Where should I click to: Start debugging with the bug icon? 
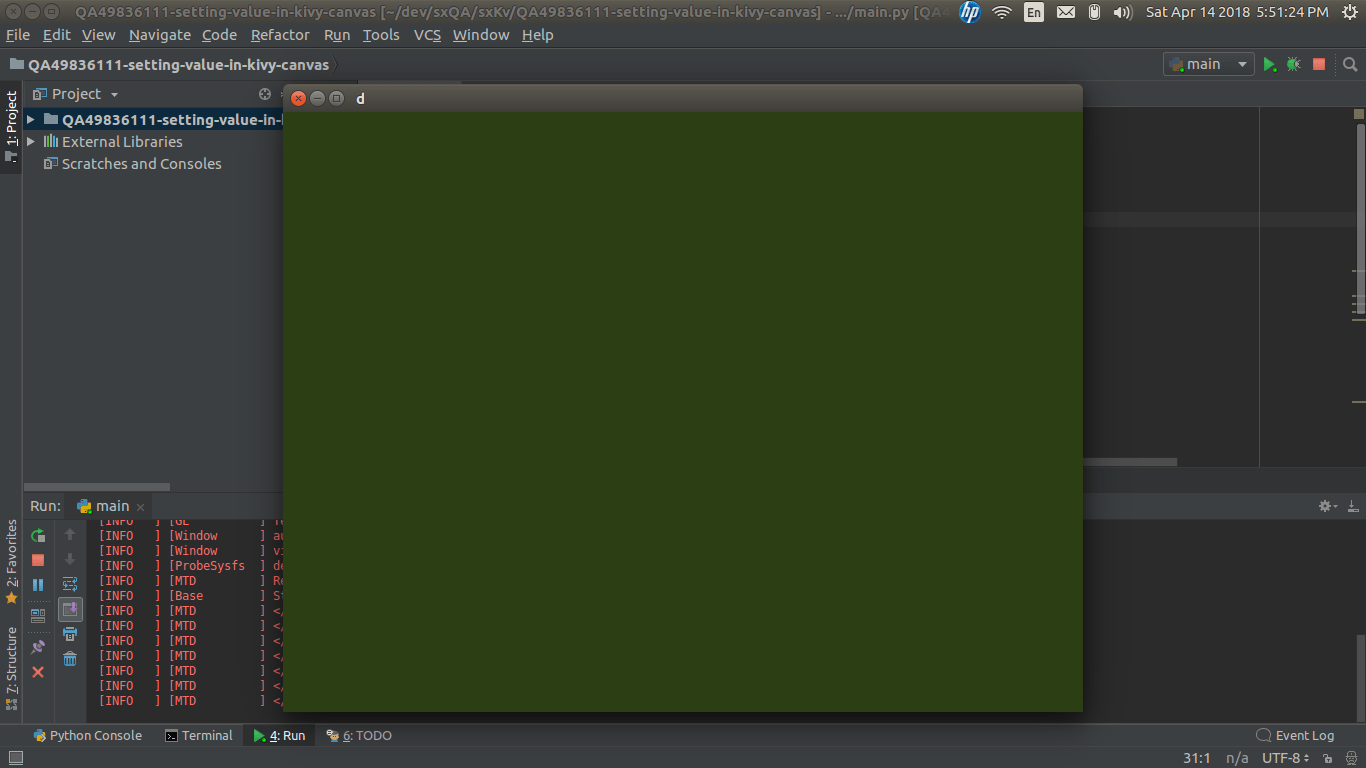click(x=1293, y=63)
